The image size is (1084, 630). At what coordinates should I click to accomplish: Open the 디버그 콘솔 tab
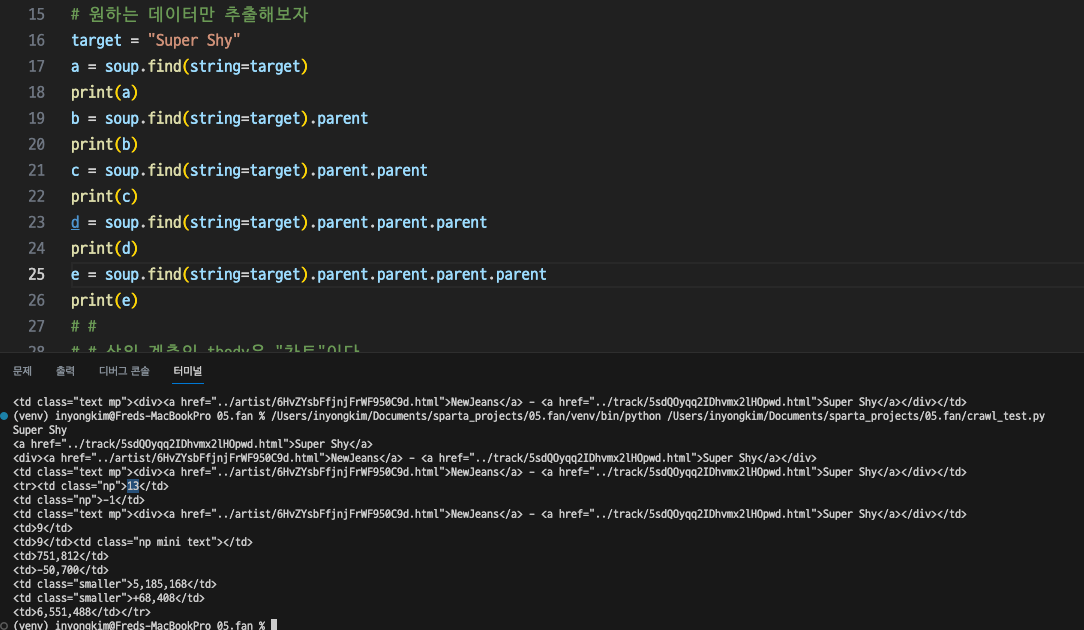(x=124, y=371)
